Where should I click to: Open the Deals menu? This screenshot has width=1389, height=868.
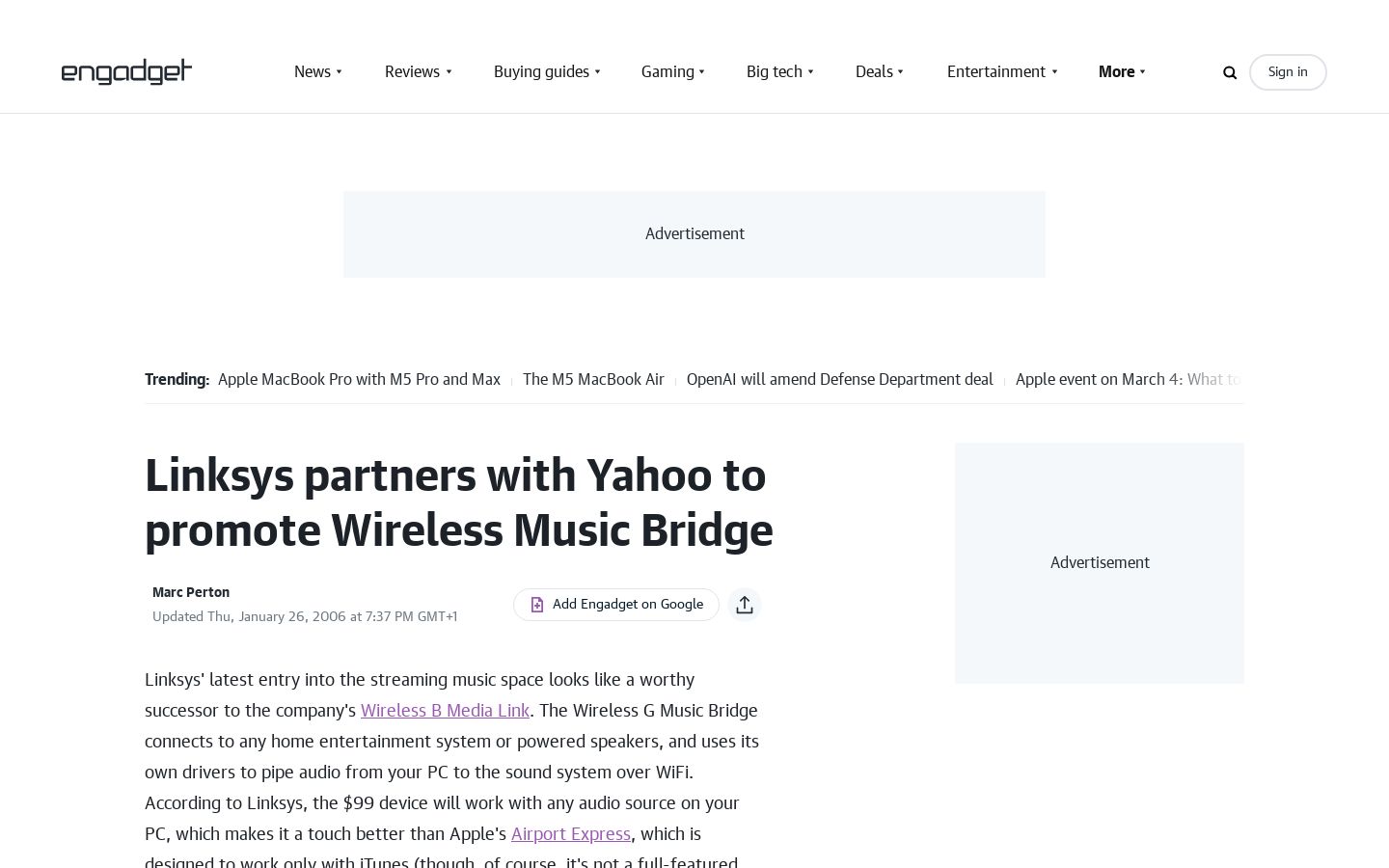(874, 72)
